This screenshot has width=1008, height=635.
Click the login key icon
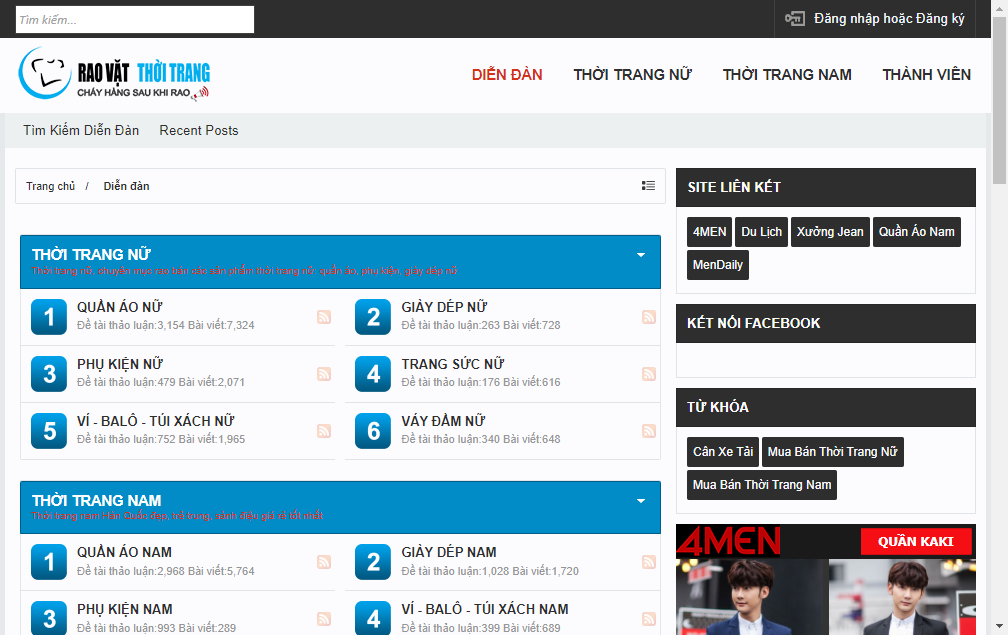(x=795, y=19)
